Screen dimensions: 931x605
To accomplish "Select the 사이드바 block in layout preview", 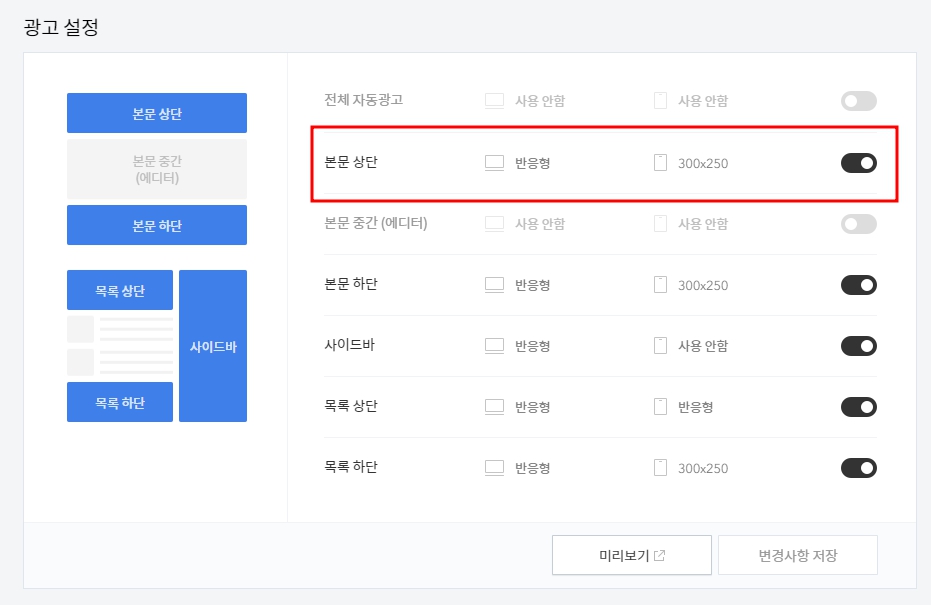I will click(x=213, y=345).
